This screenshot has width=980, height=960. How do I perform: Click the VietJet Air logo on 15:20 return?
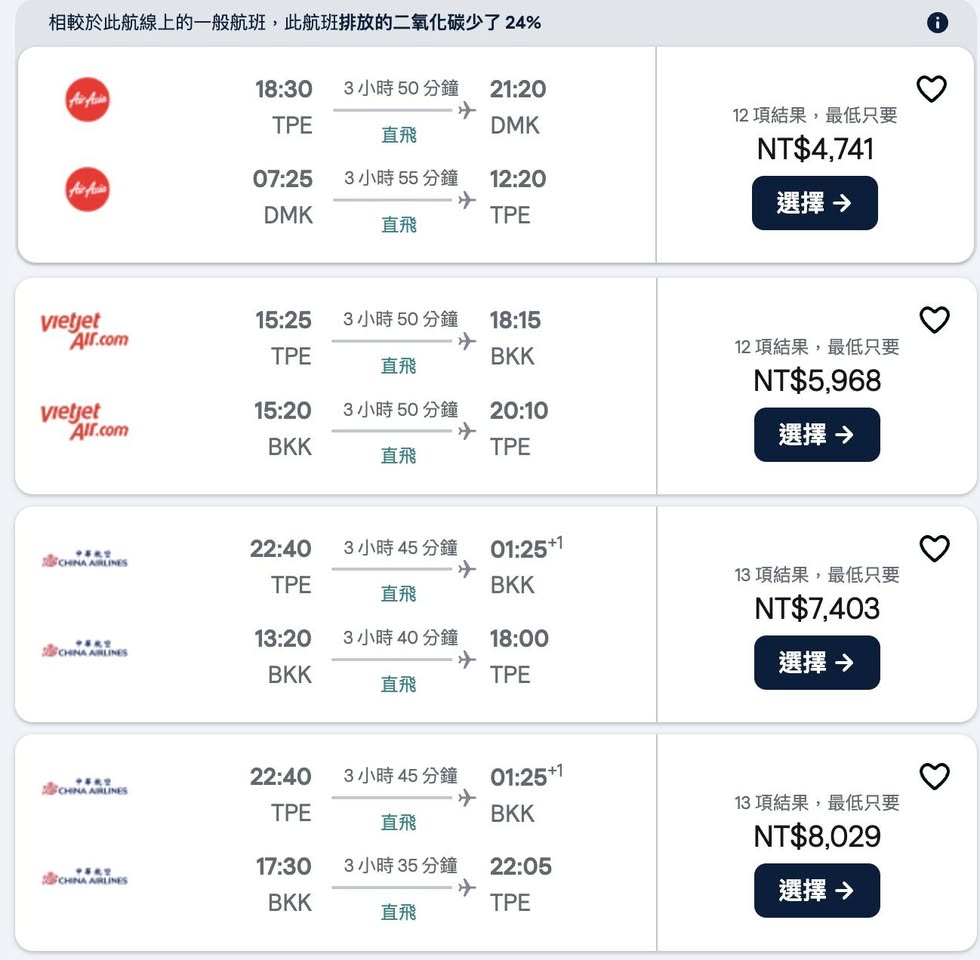85,421
